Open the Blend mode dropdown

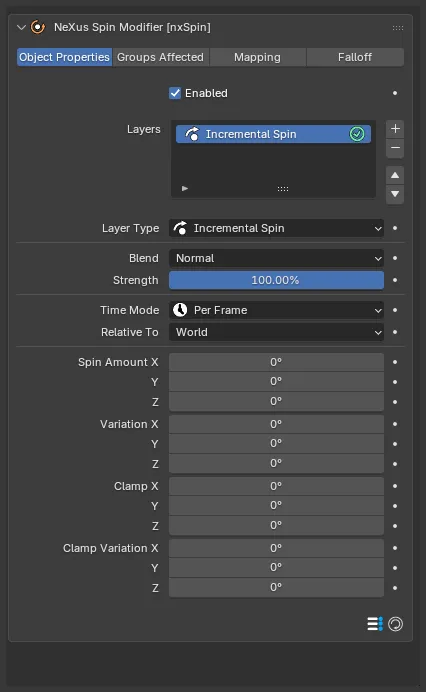point(276,258)
